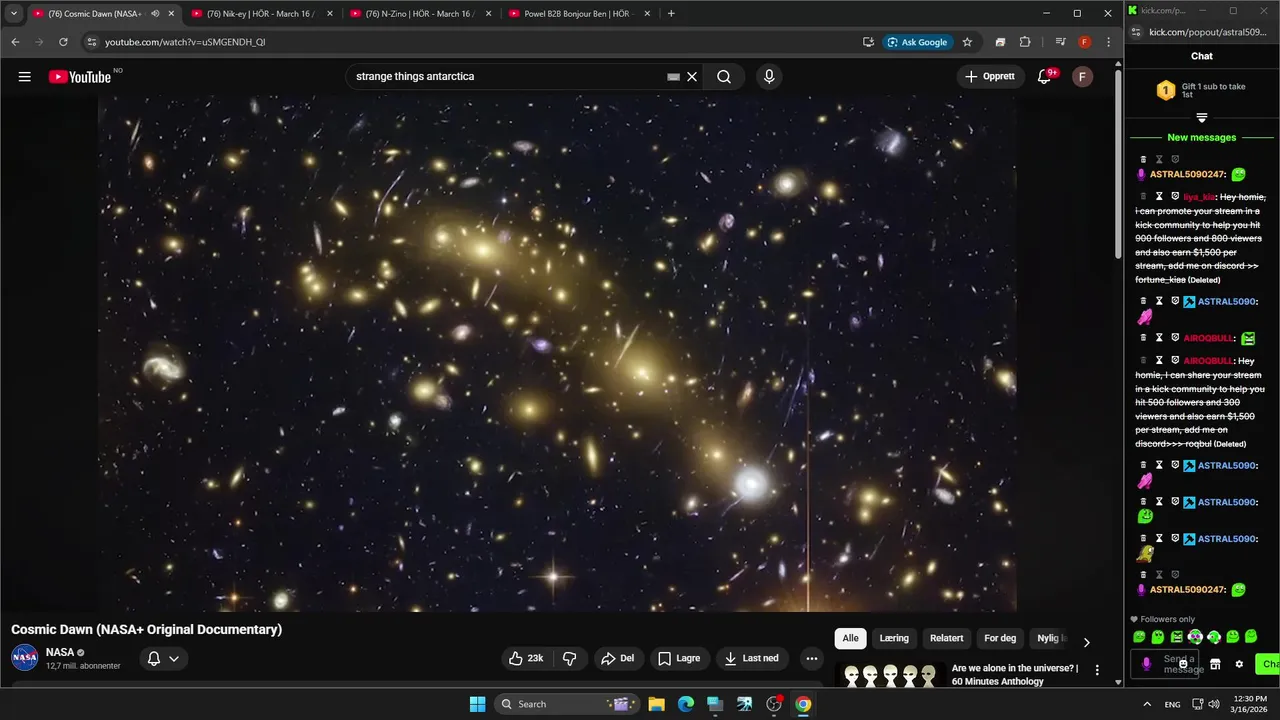Open Chrome media controls icon
1280x720 pixels.
point(1060,42)
